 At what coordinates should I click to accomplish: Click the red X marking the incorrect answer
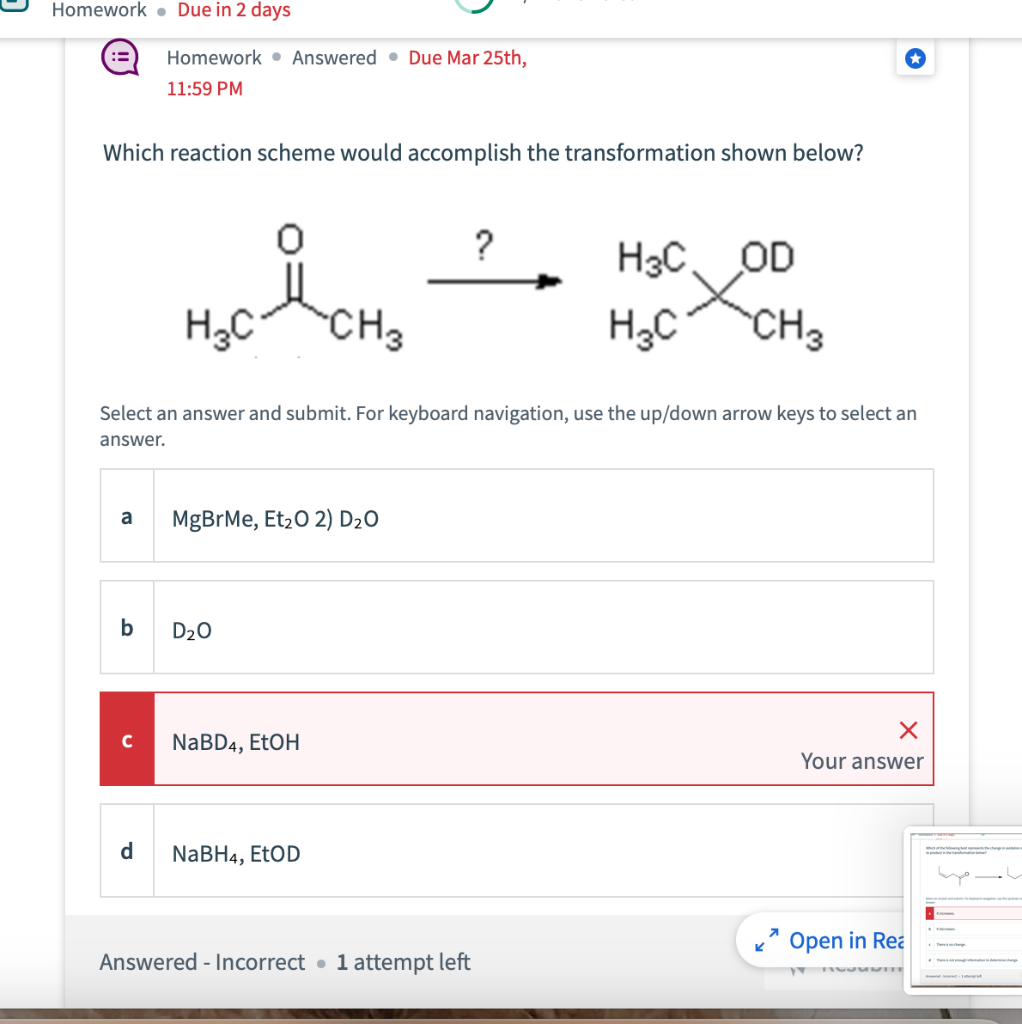(x=907, y=729)
